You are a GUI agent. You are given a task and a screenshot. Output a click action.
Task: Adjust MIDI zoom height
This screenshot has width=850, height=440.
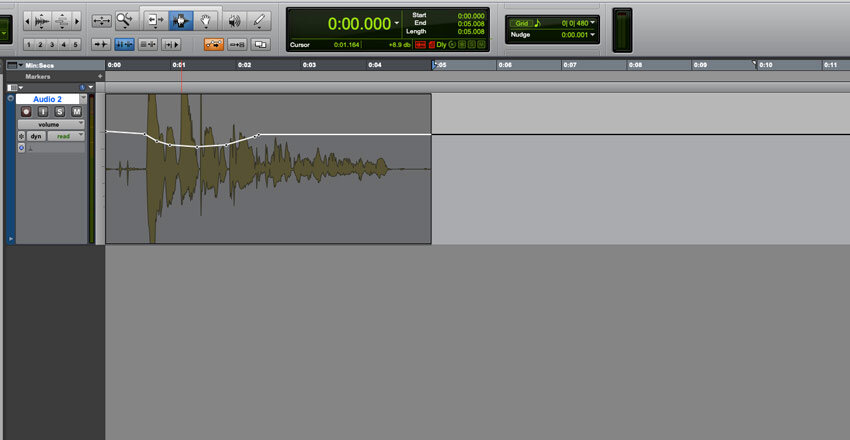click(x=62, y=22)
